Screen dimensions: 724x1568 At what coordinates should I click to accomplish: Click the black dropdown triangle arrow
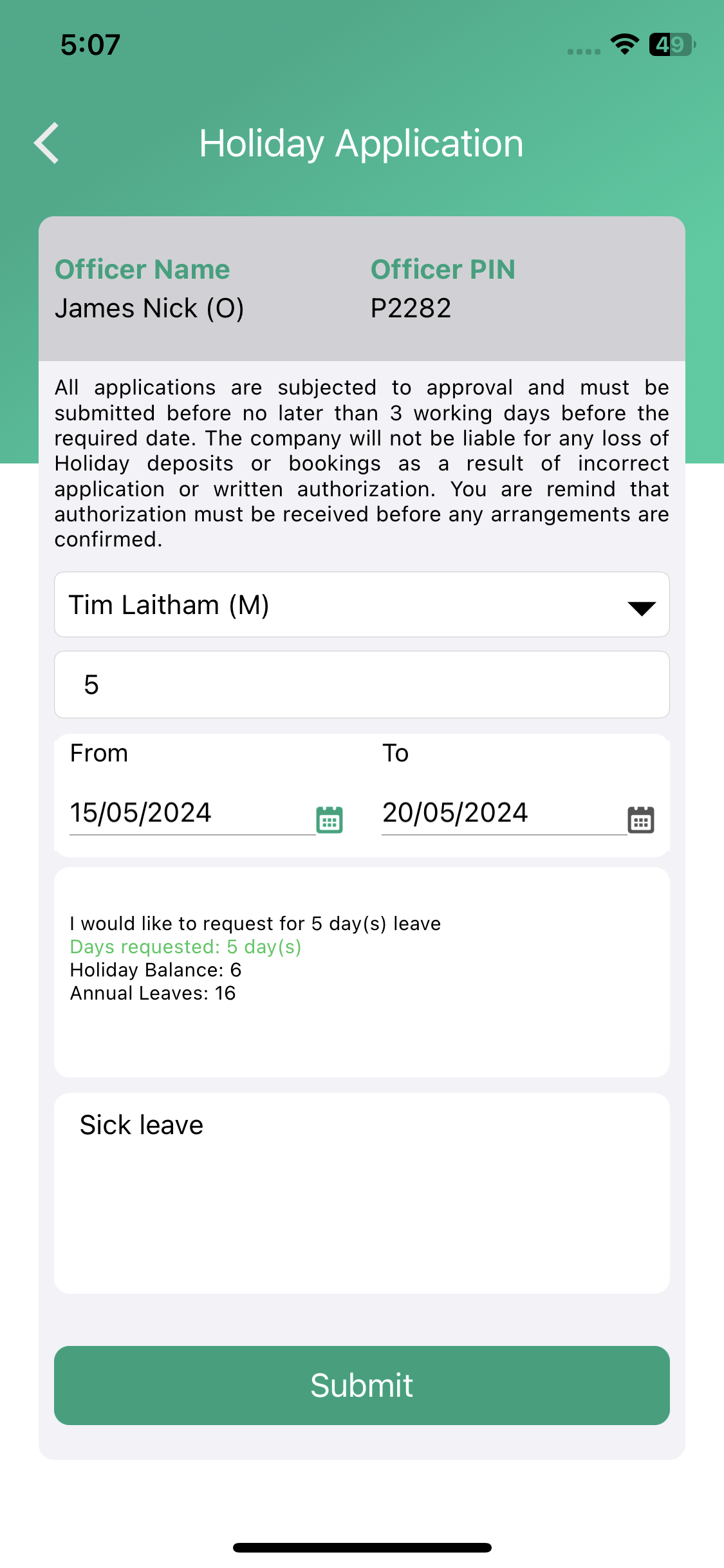click(x=641, y=608)
